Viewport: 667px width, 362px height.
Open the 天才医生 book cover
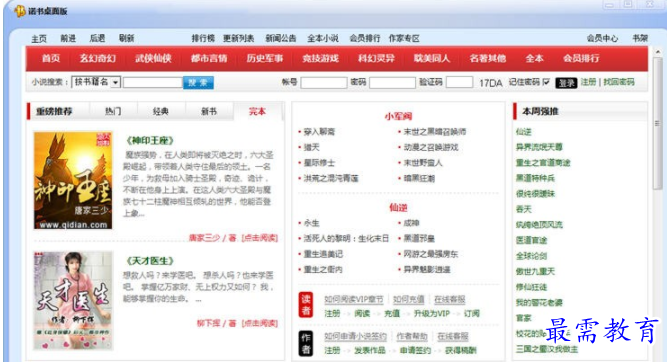tap(73, 300)
